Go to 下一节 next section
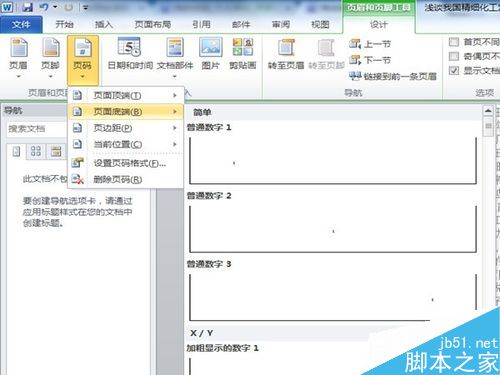The width and height of the screenshot is (500, 375). (370, 60)
